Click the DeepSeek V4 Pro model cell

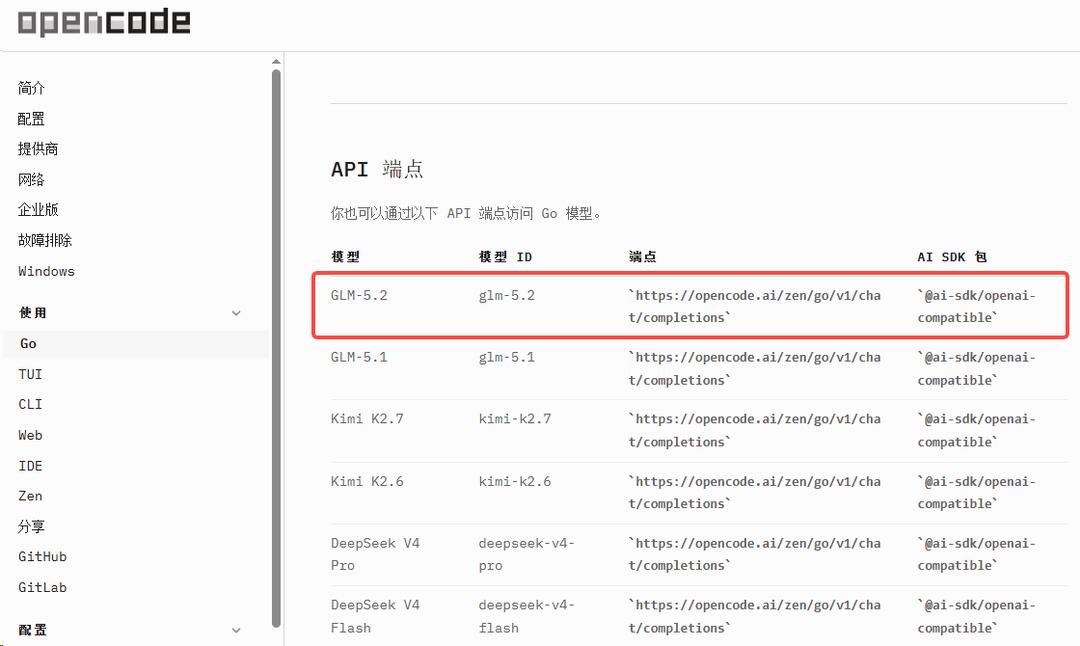[375, 554]
